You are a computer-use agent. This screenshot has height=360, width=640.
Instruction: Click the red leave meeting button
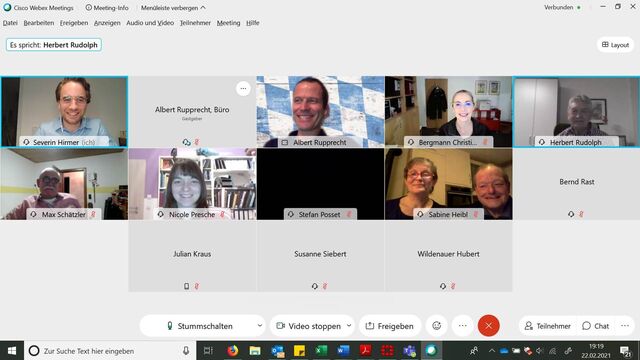(488, 326)
